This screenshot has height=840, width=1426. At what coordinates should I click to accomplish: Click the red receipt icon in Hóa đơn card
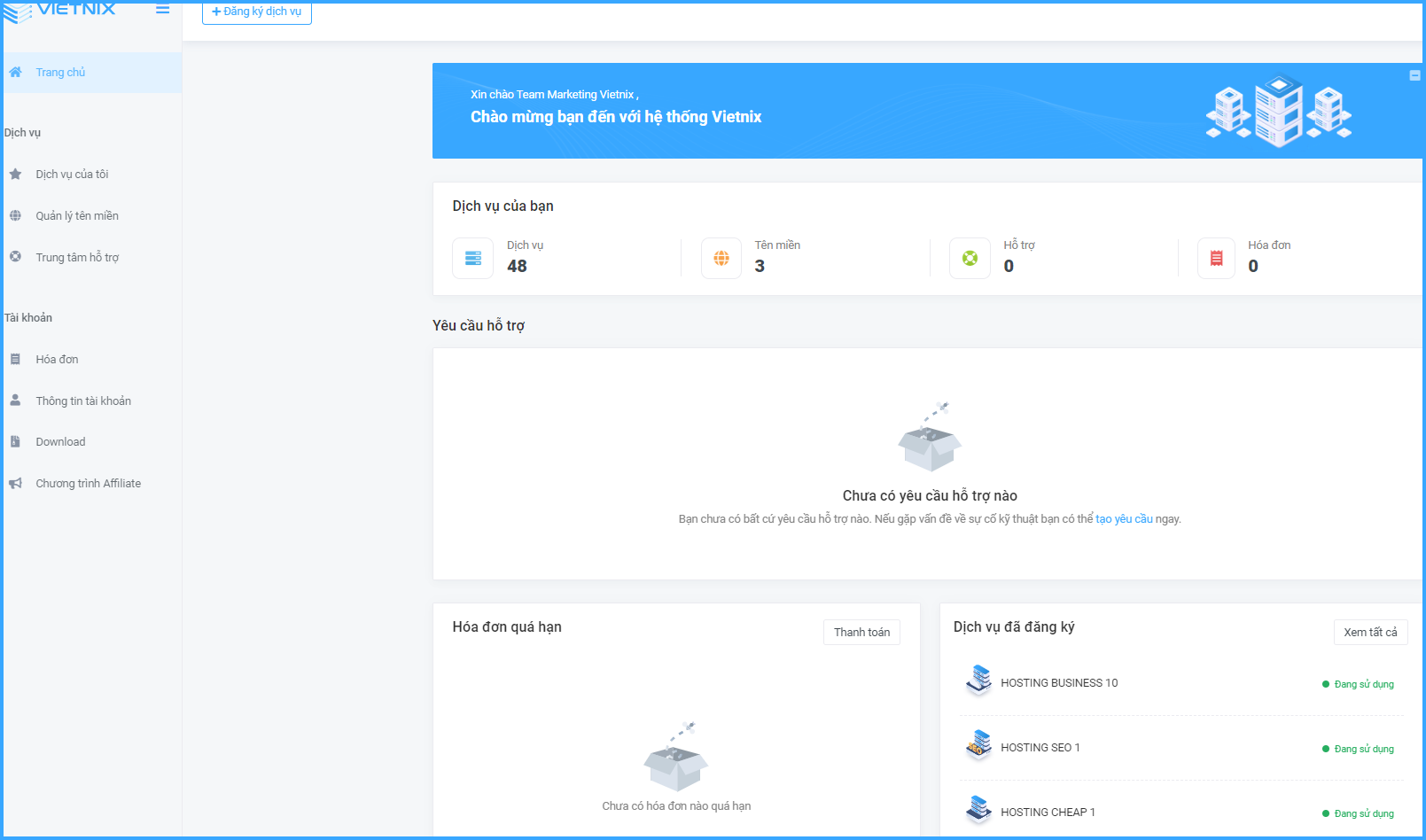click(x=1216, y=259)
